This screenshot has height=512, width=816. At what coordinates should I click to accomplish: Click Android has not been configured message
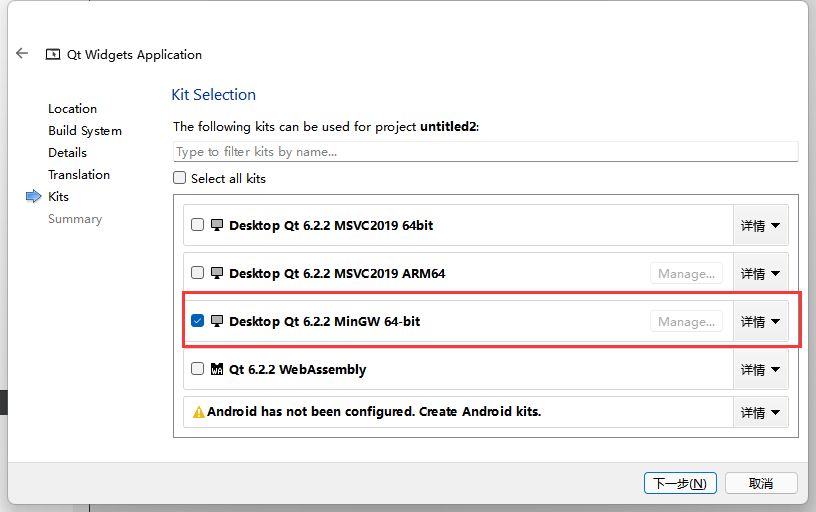click(374, 412)
